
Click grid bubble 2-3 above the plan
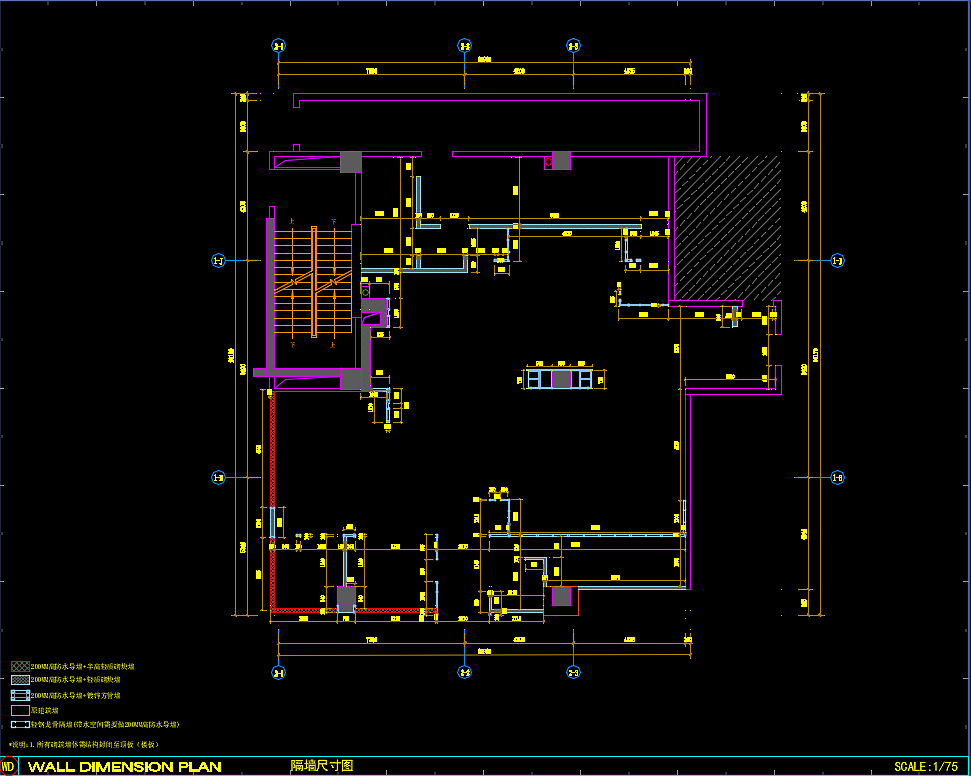coord(573,46)
